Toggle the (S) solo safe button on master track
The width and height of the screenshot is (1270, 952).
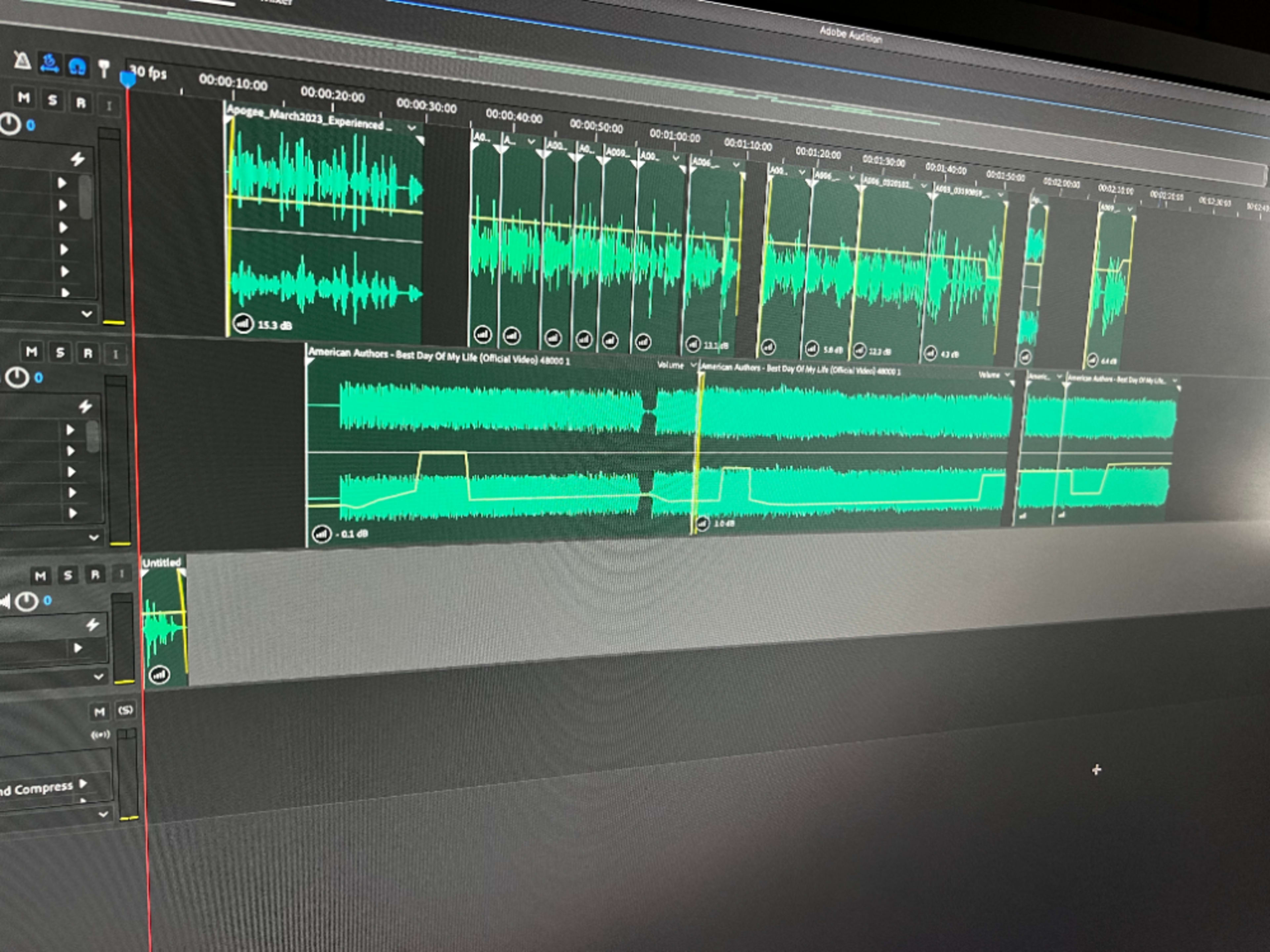126,710
